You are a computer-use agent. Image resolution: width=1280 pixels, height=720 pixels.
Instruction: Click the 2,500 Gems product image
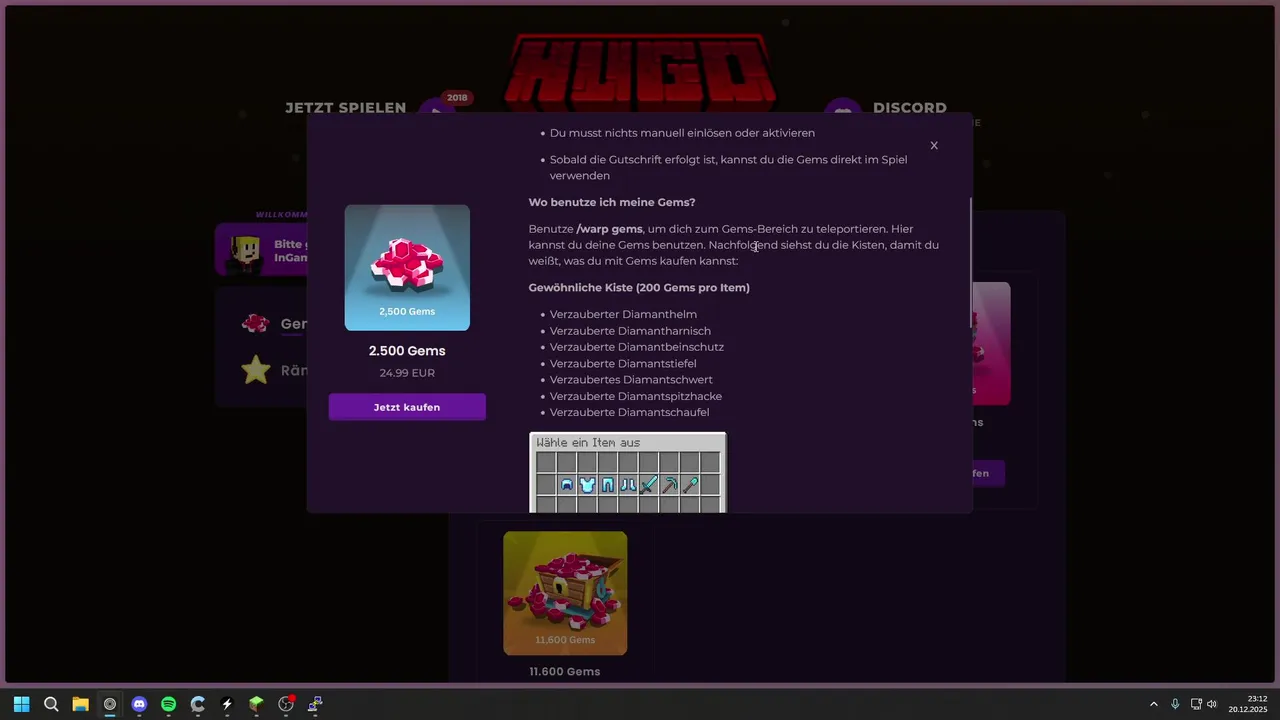(x=407, y=267)
